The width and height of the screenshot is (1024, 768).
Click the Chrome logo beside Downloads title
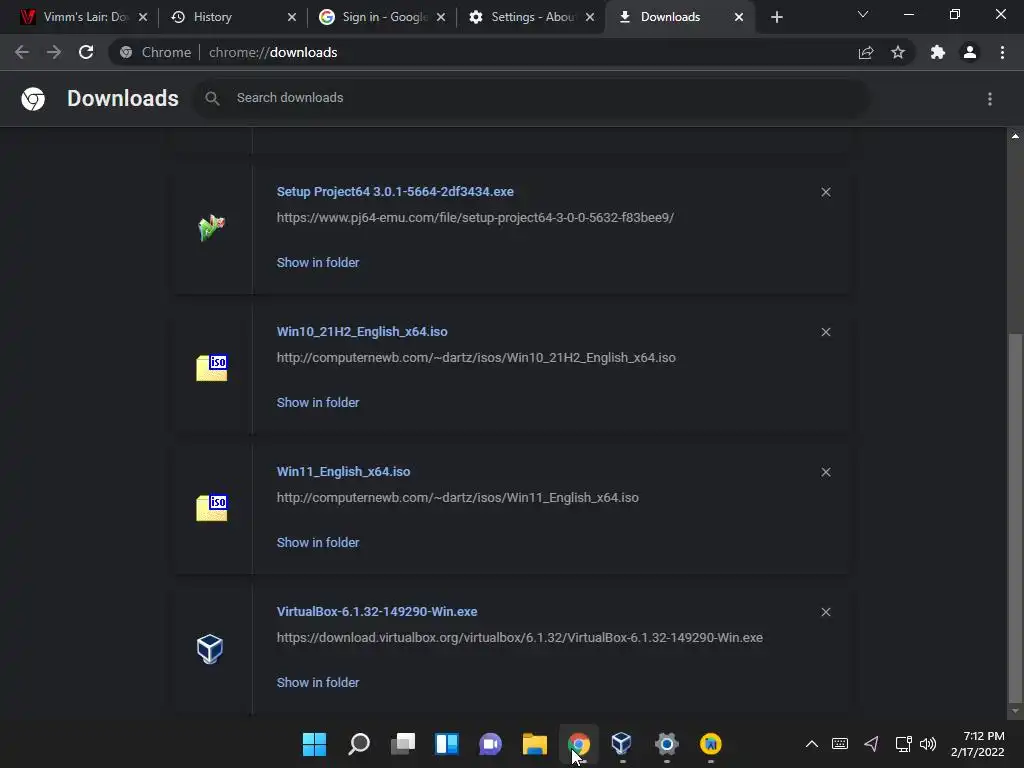pyautogui.click(x=33, y=99)
